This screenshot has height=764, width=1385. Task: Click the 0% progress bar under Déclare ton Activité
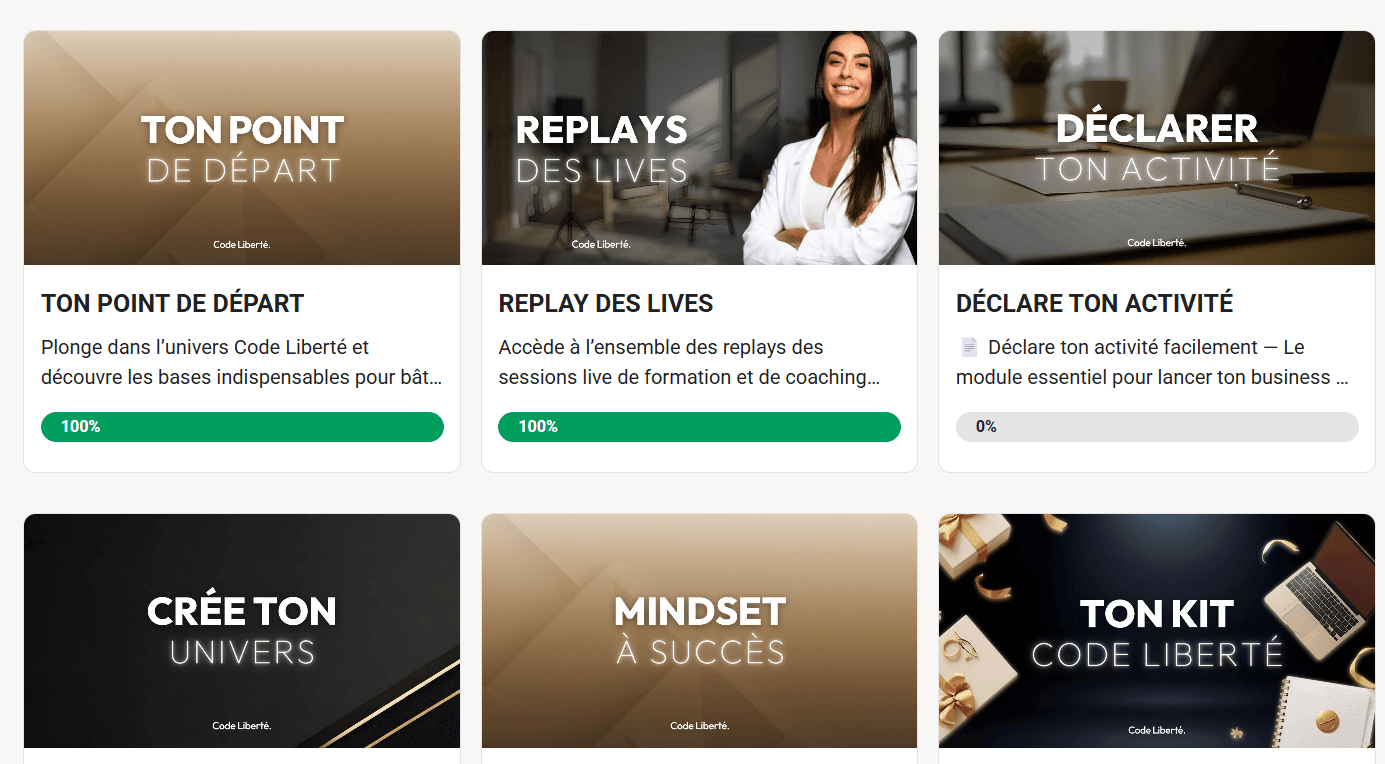click(x=1157, y=427)
